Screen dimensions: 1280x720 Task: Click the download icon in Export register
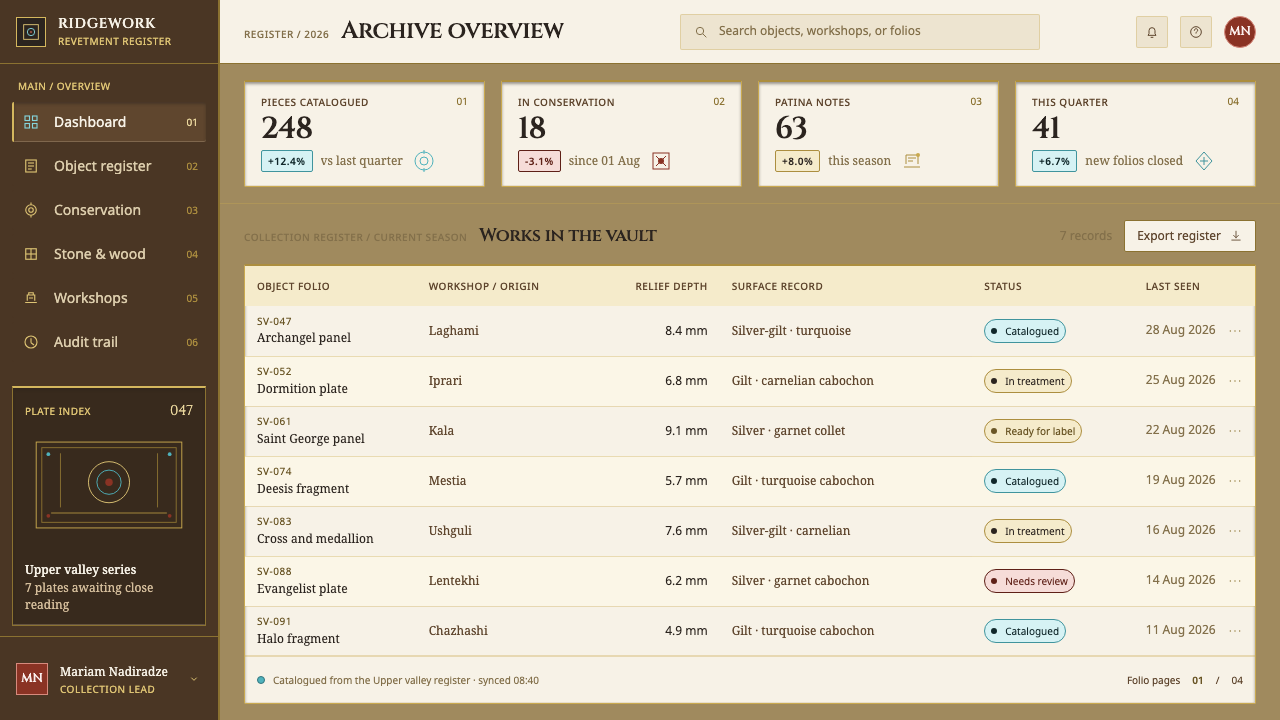point(1236,236)
